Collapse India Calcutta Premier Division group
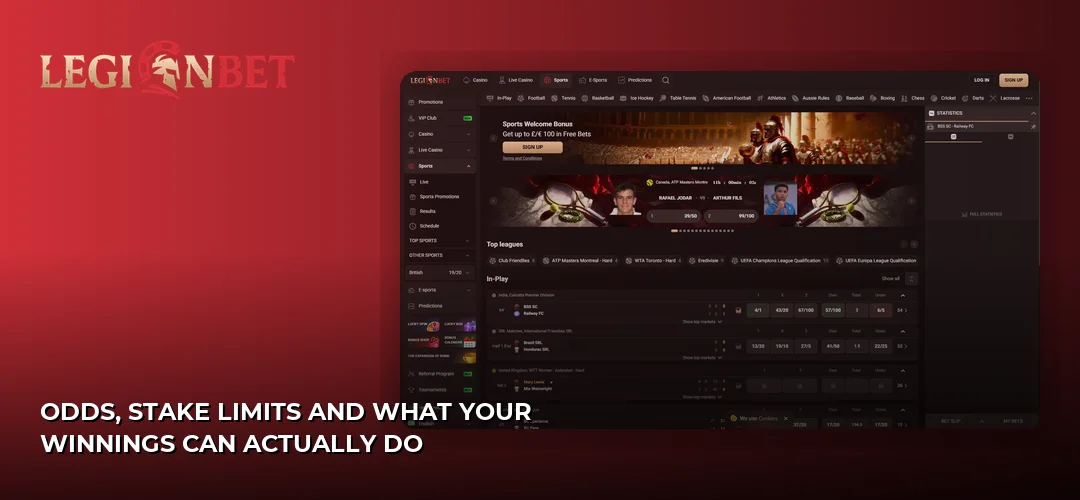 [x=903, y=295]
